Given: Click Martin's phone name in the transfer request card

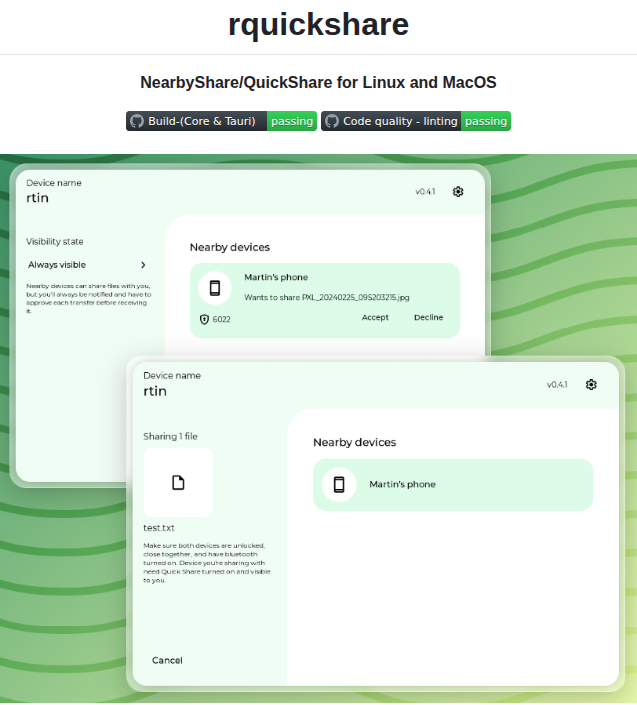Looking at the screenshot, I should (276, 277).
